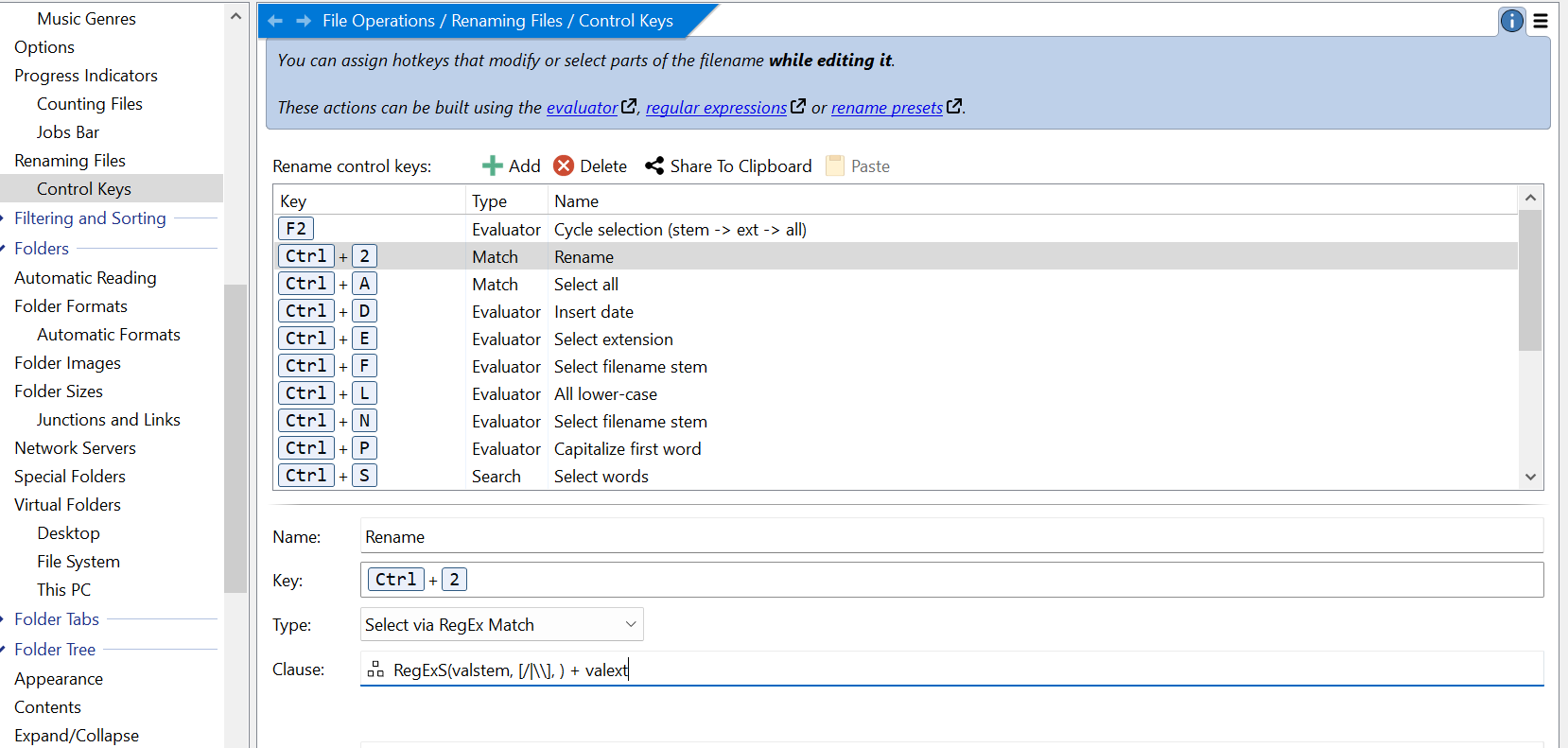Viewport: 1568px width, 748px height.
Task: Select the All lower-case row
Action: click(x=896, y=394)
